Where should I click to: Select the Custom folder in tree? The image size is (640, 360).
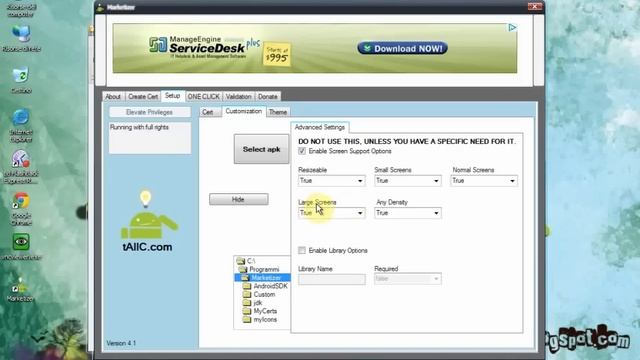click(x=264, y=294)
